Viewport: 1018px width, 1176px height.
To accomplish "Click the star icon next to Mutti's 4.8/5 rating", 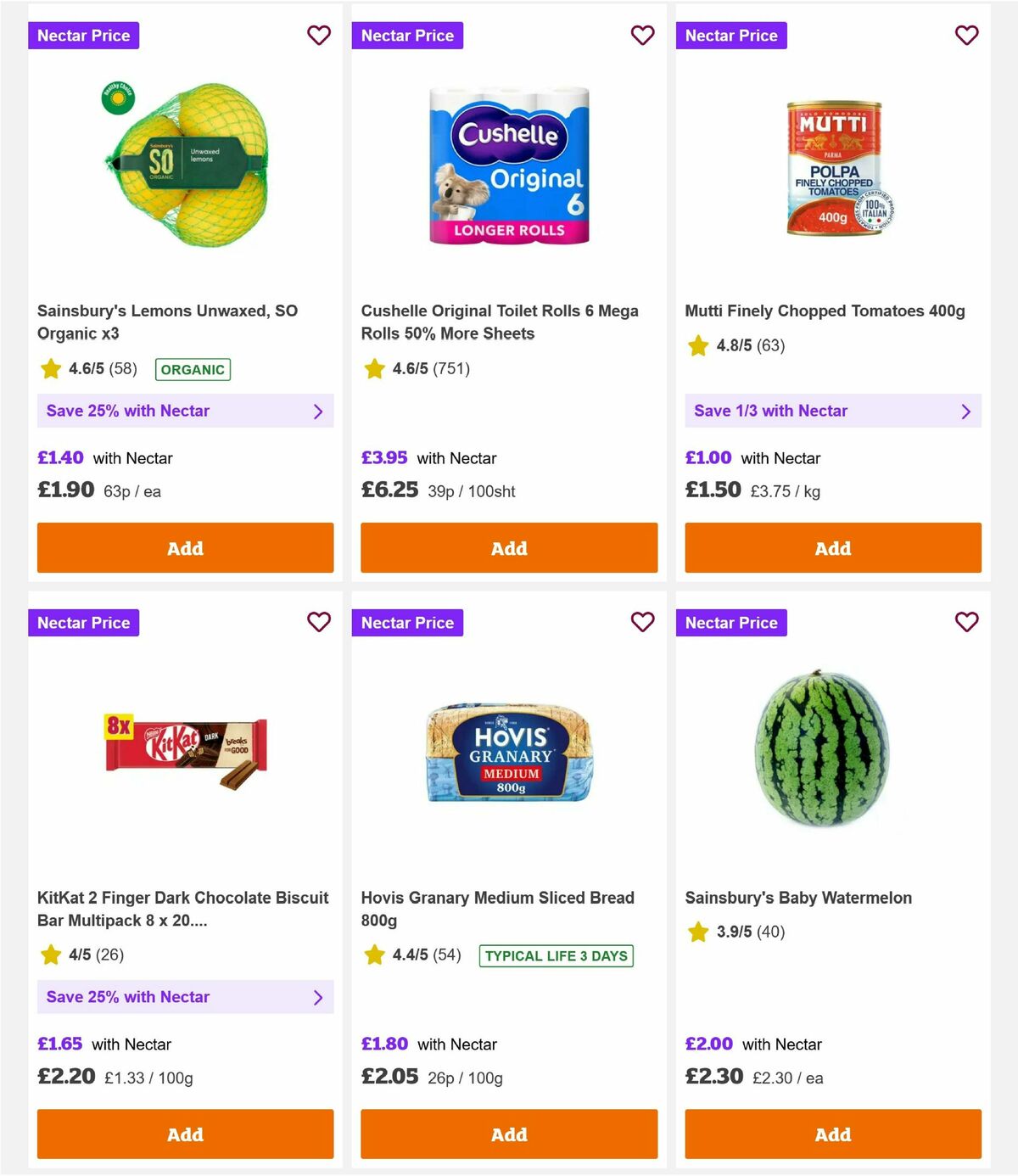I will (x=698, y=345).
